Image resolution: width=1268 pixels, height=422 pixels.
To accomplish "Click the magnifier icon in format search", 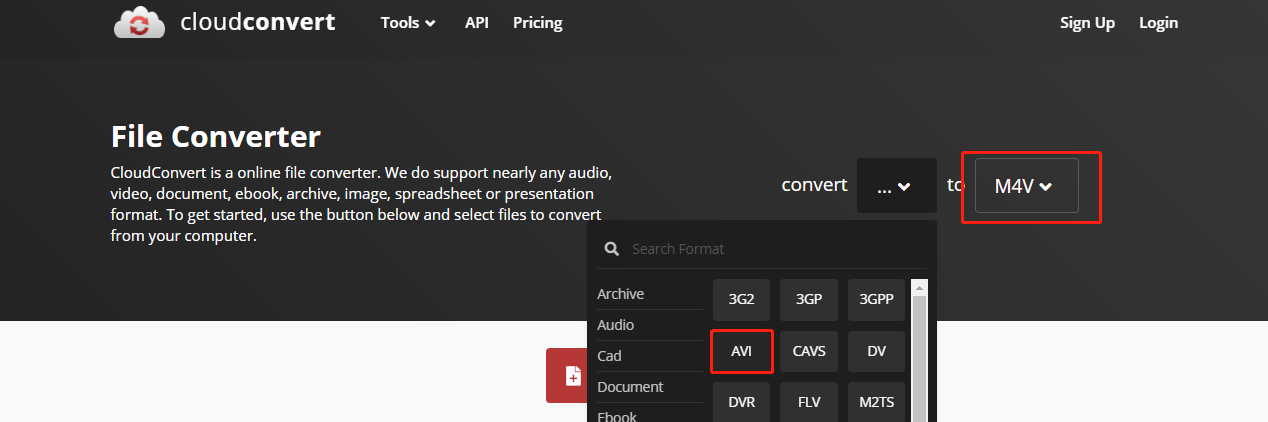I will point(612,249).
